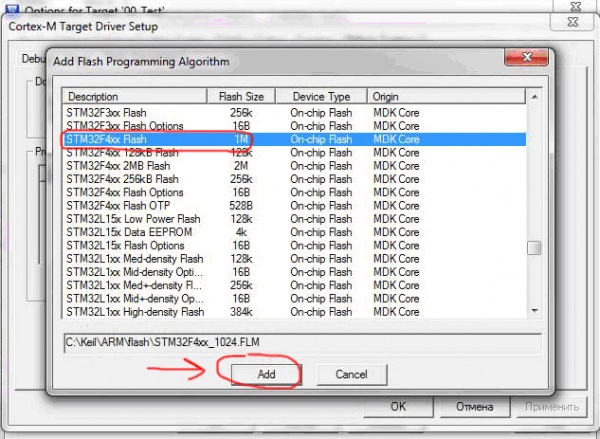
Task: Click scrollbar down arrow in algorithm list
Action: [535, 311]
